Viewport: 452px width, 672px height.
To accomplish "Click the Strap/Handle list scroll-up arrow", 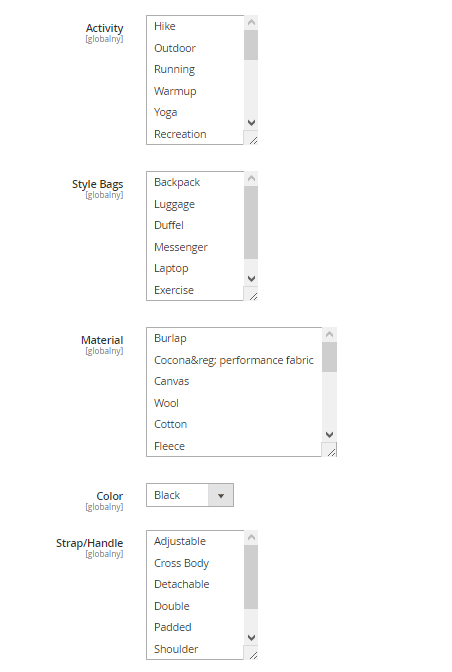I will pos(251,537).
